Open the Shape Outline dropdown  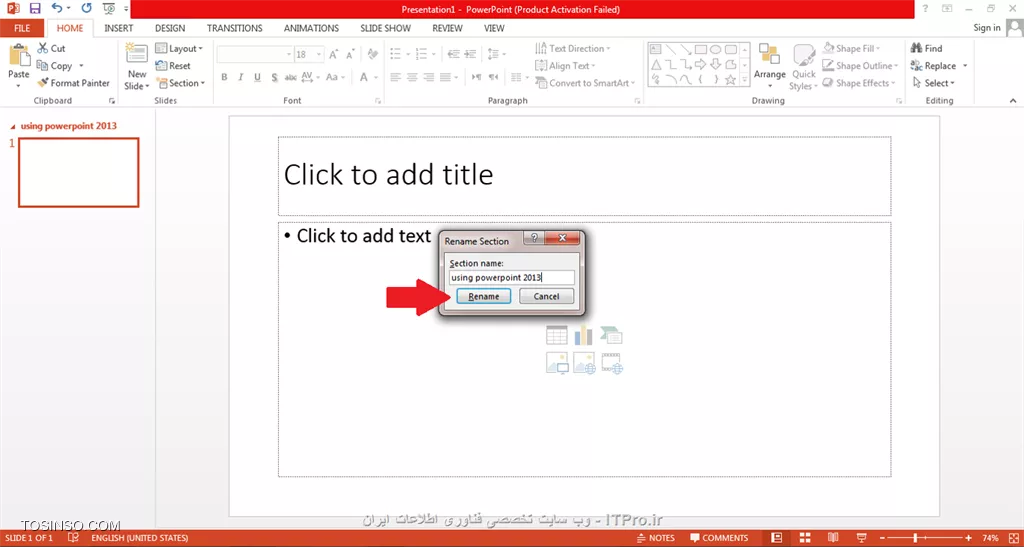860,65
